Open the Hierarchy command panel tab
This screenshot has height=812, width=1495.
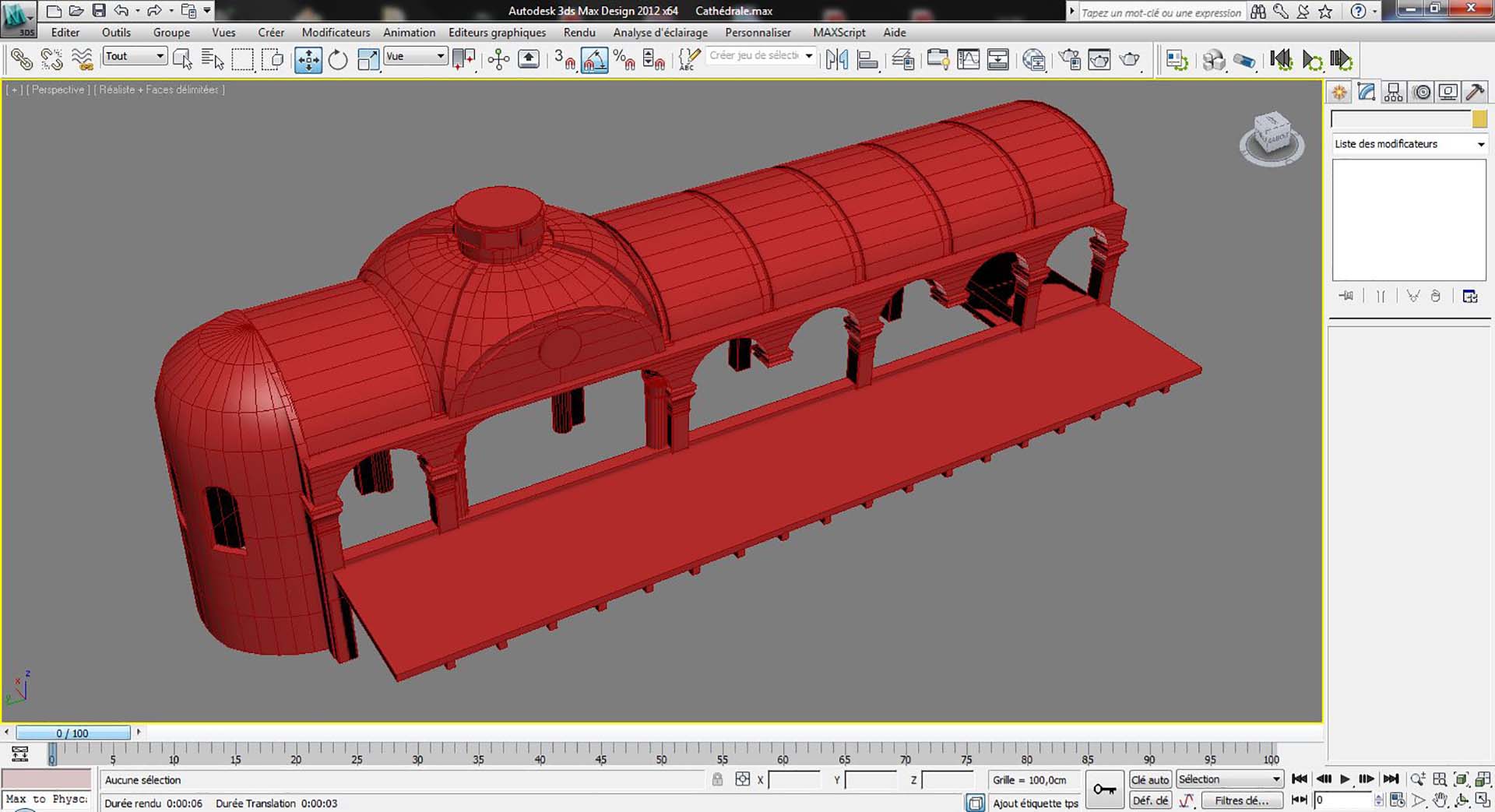tap(1394, 93)
